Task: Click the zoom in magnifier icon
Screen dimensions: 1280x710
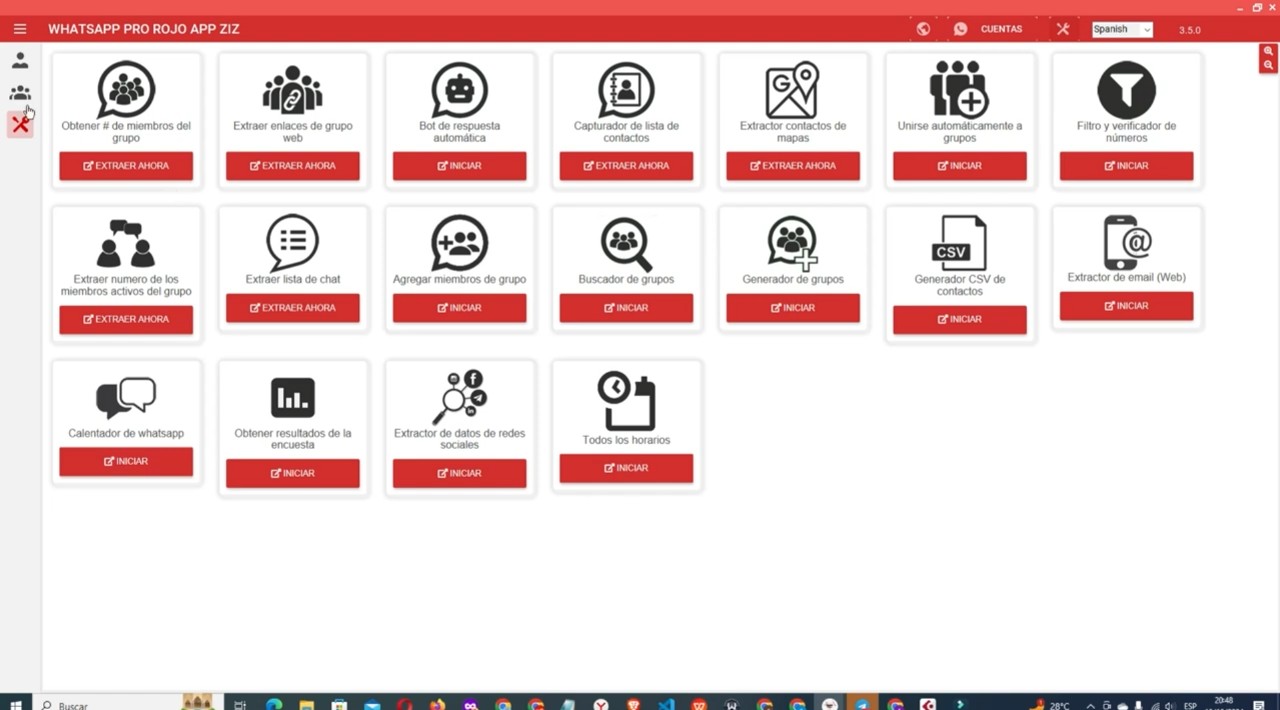Action: click(1268, 51)
